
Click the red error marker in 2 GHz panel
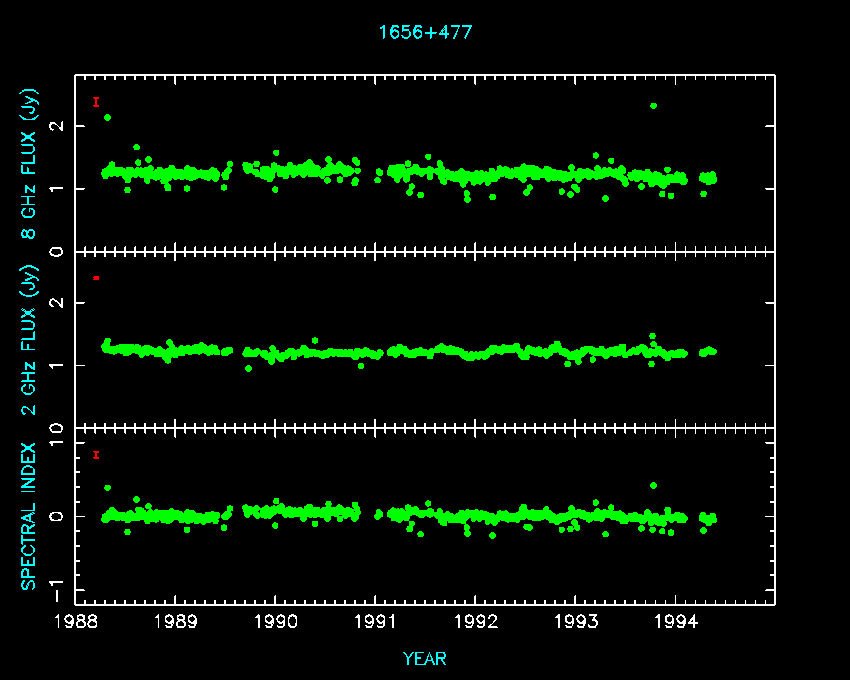click(96, 277)
